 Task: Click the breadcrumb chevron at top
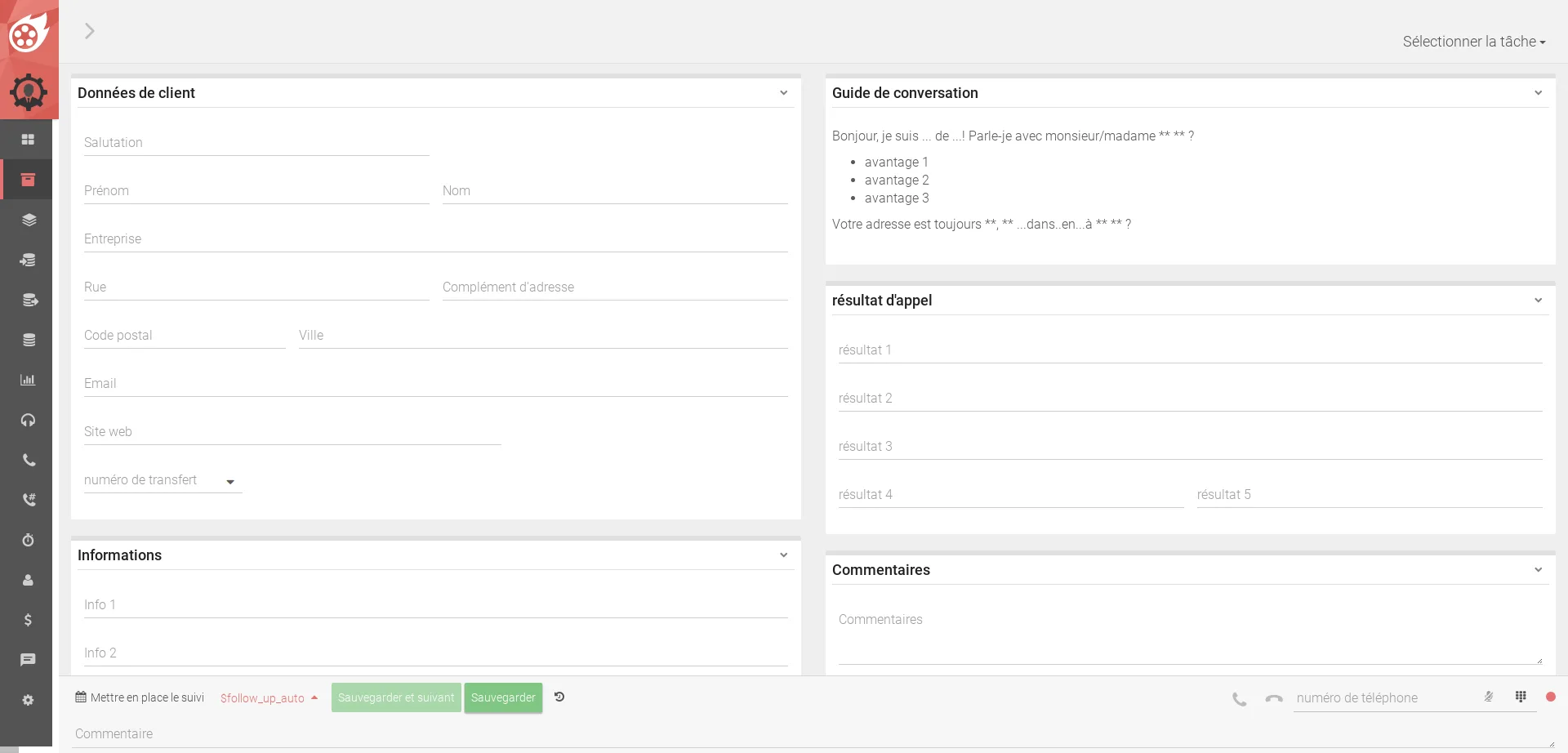[x=90, y=31]
